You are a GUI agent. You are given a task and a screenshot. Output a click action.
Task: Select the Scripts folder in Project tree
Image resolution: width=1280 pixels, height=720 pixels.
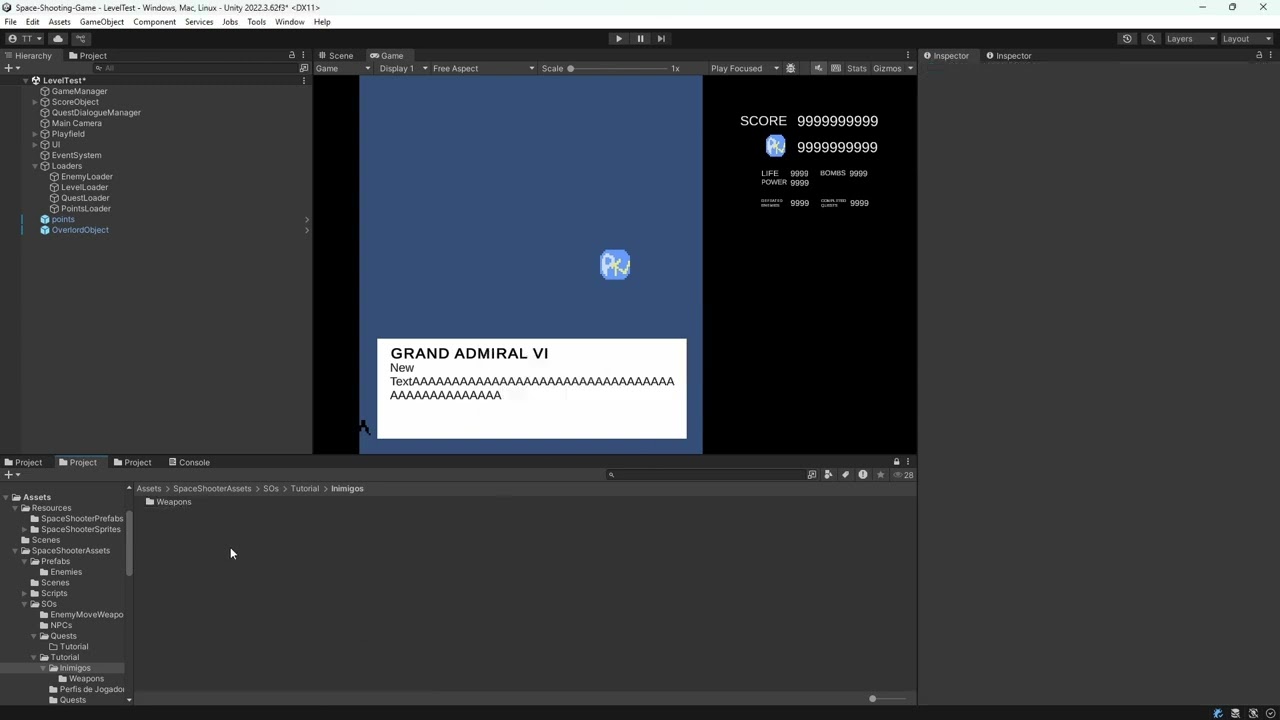(x=54, y=594)
